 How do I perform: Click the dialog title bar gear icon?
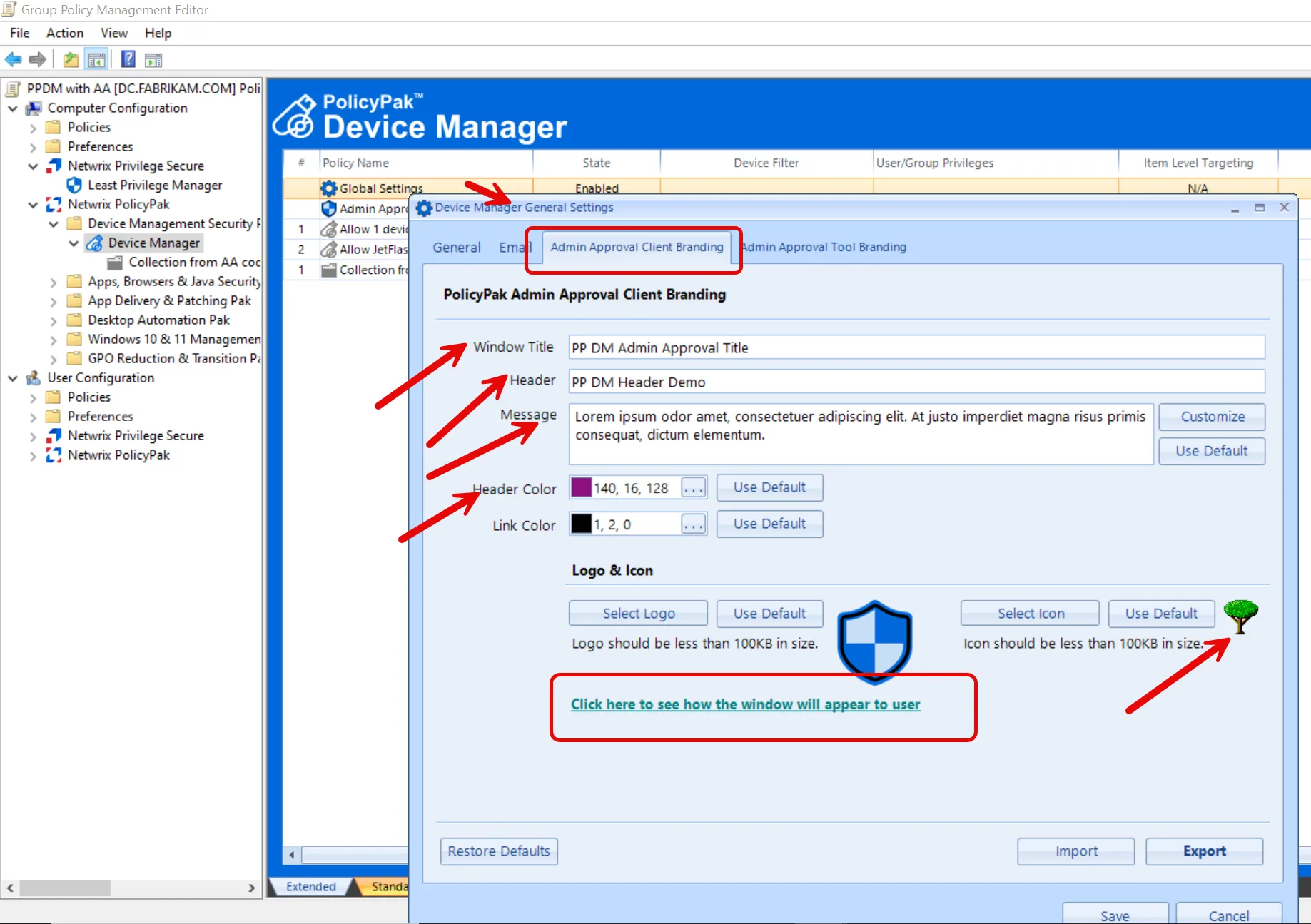click(424, 208)
